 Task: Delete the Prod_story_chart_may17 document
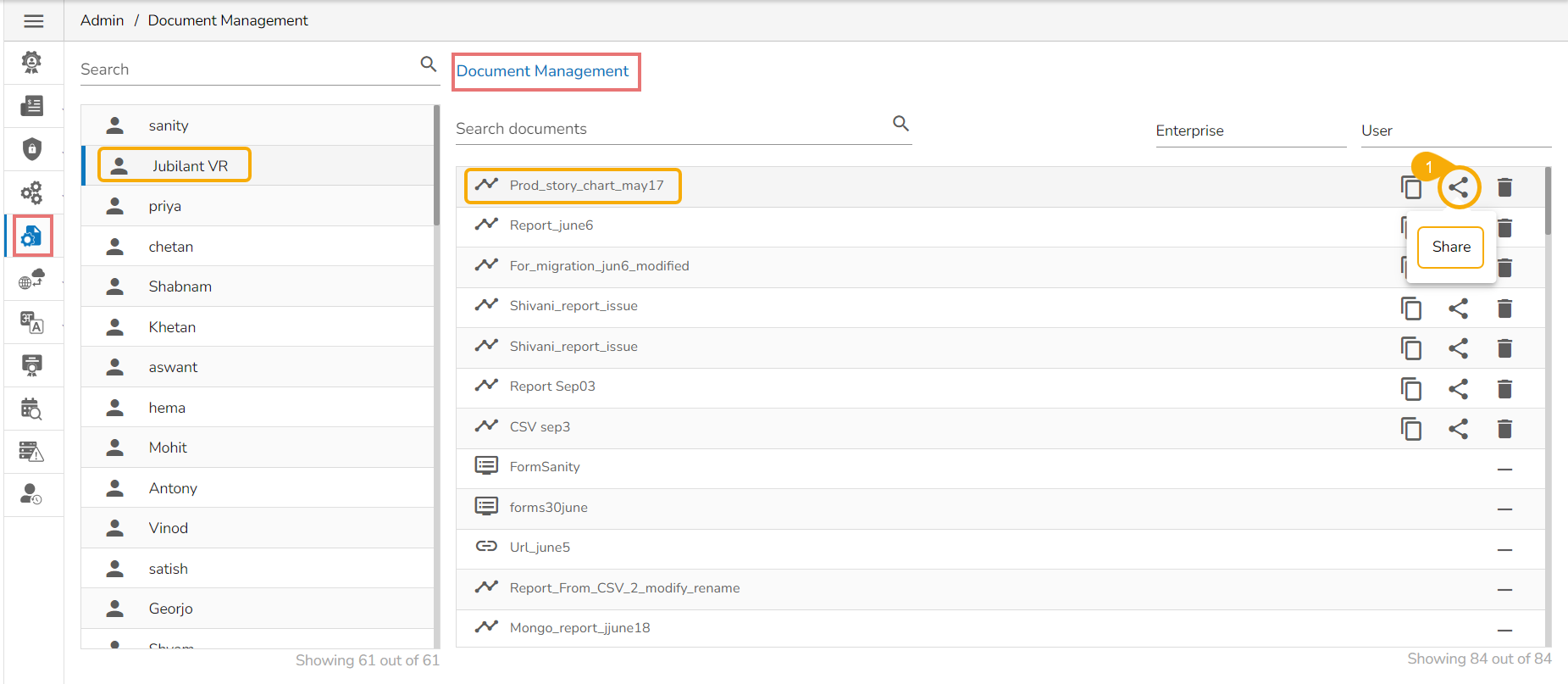1504,187
